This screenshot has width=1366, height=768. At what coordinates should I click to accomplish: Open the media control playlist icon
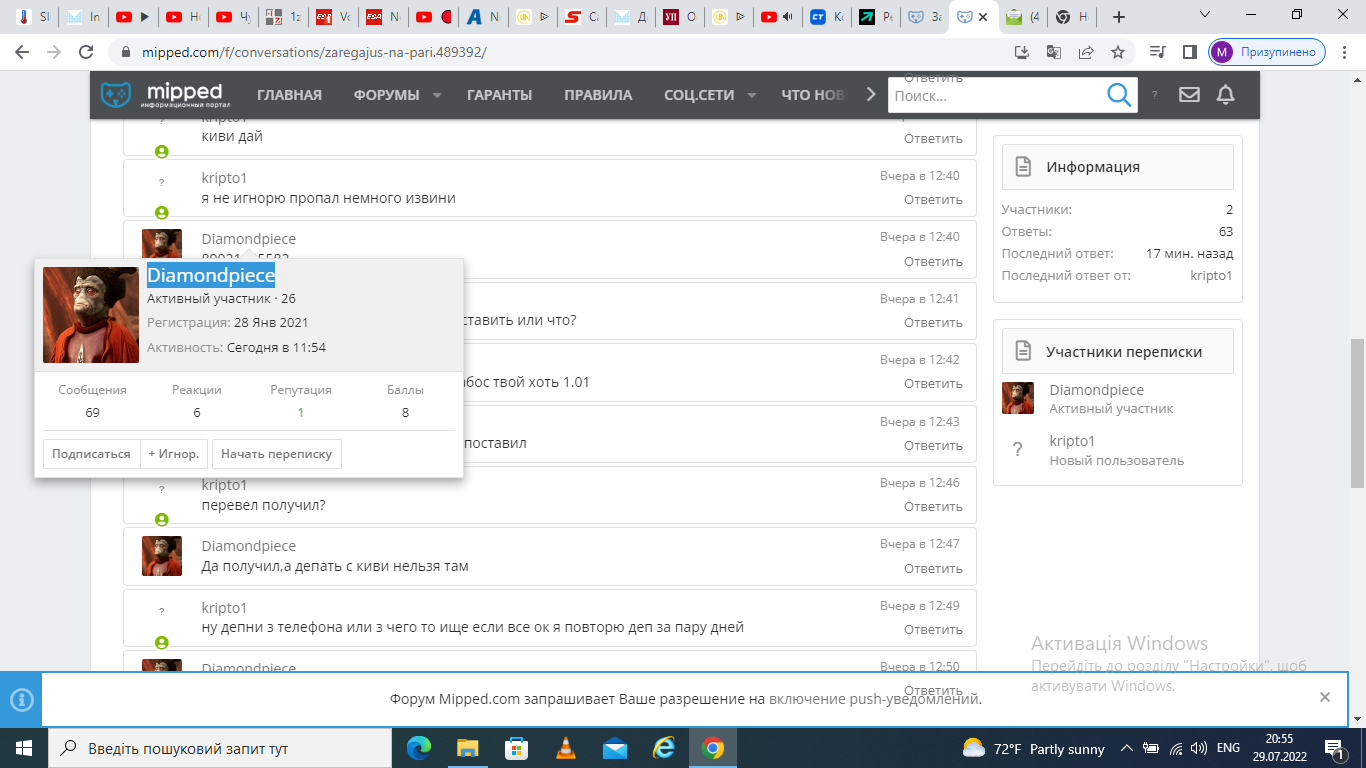[1158, 52]
